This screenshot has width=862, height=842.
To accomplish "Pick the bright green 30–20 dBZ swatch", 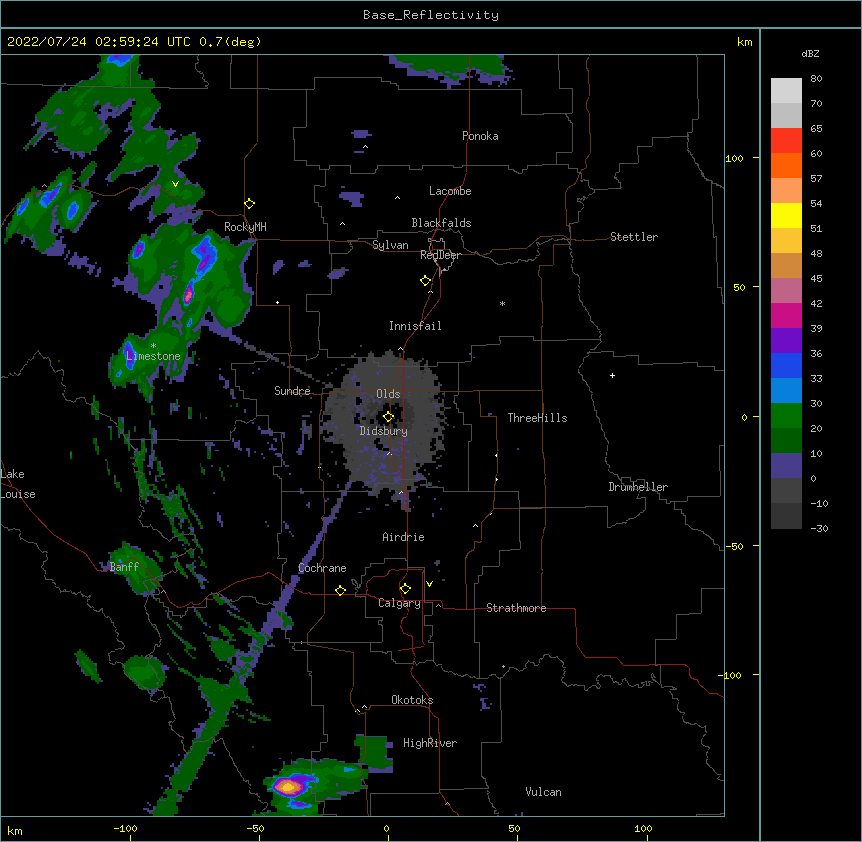I will [x=786, y=416].
